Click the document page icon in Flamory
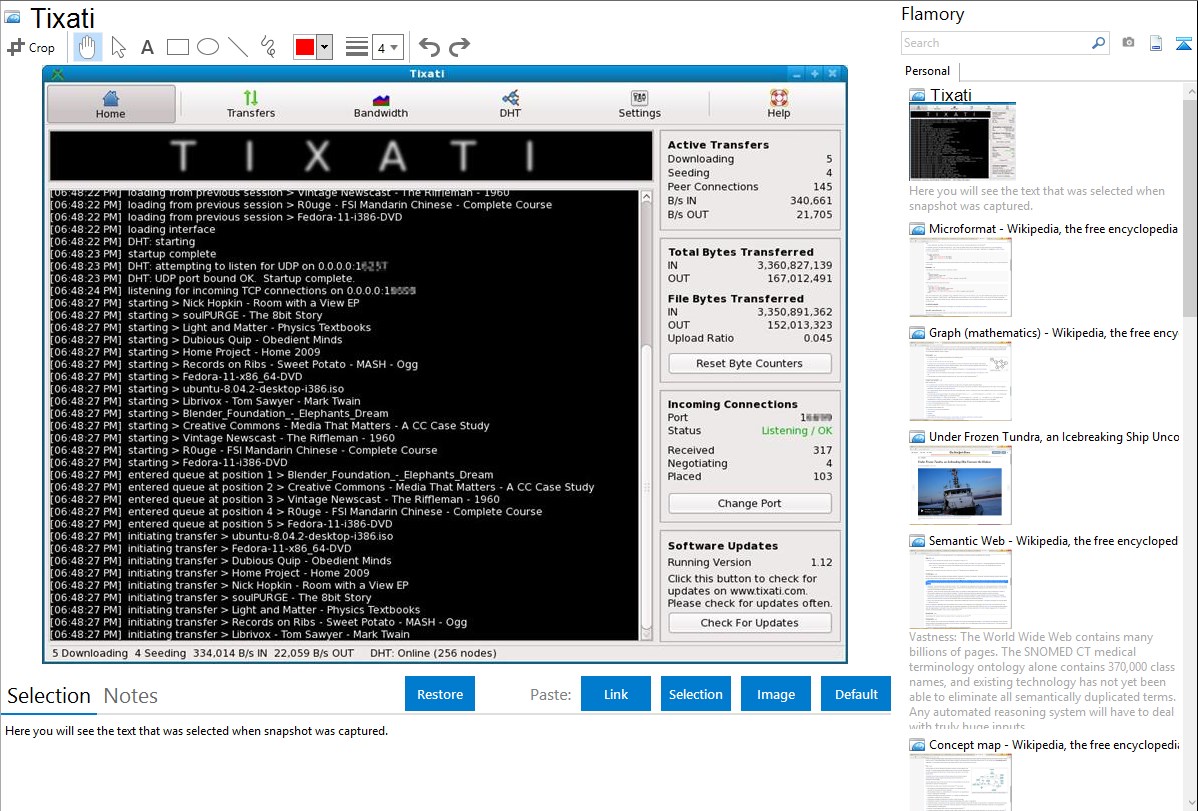 coord(1156,43)
